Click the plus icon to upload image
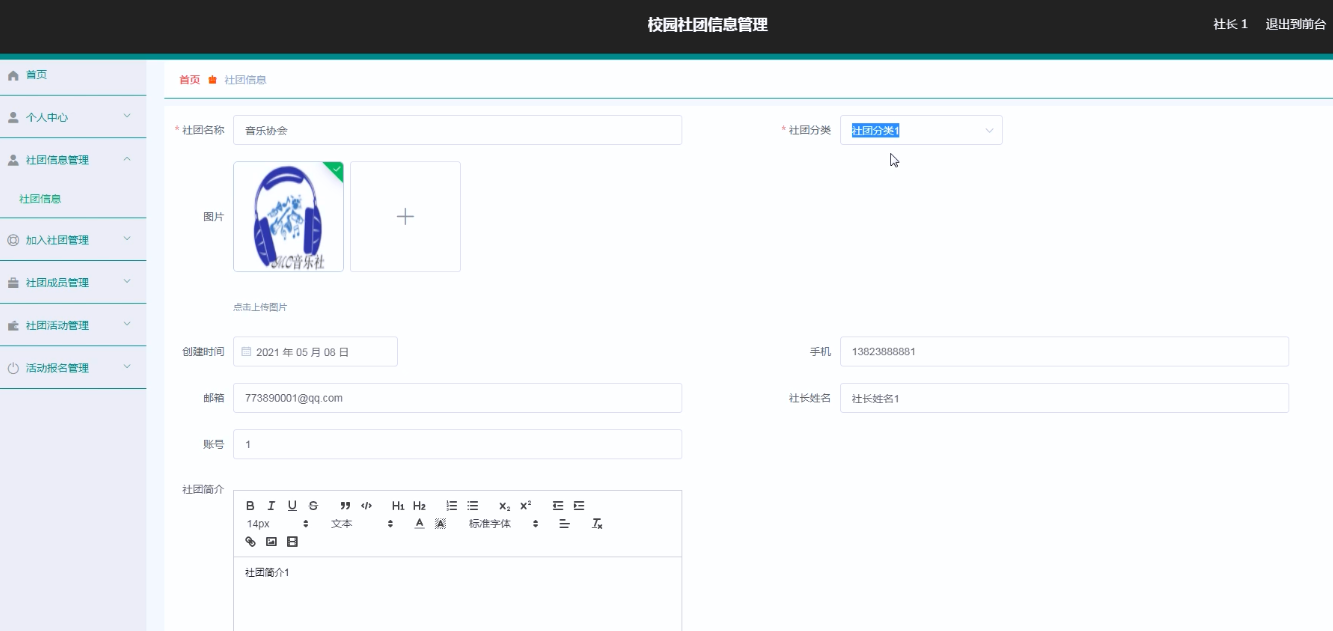1333x631 pixels. (x=405, y=216)
